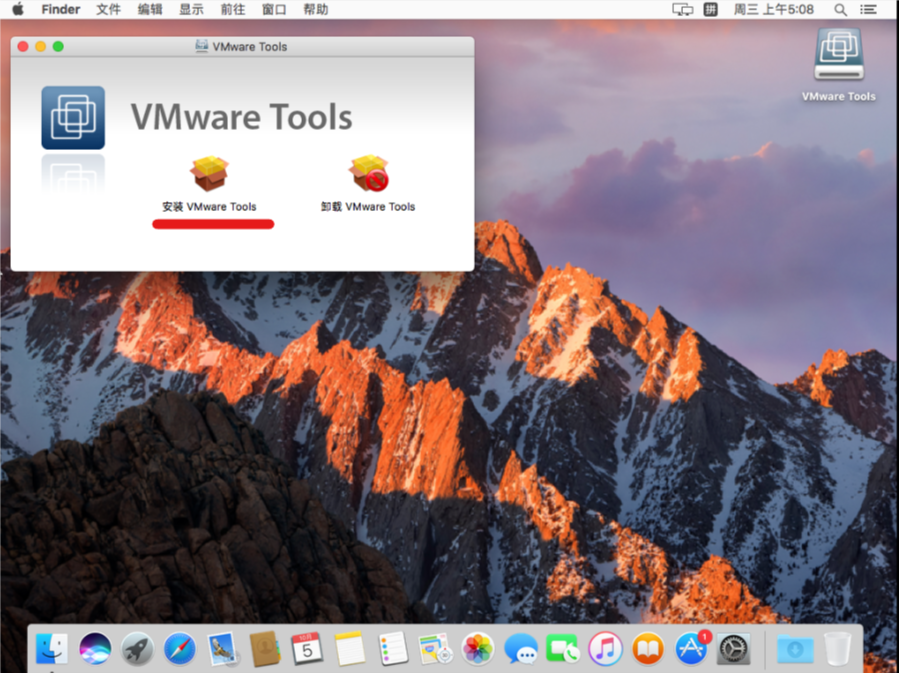Open Maps from the Dock

(435, 649)
